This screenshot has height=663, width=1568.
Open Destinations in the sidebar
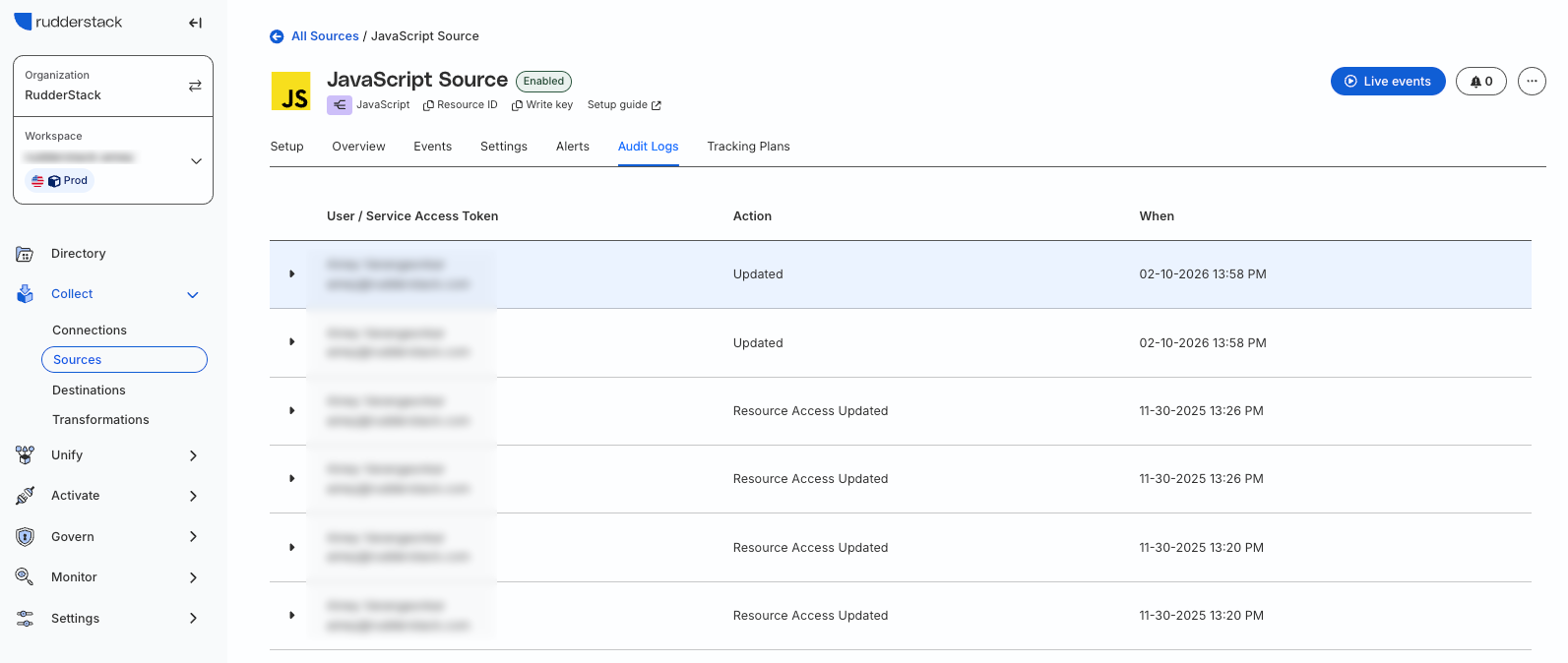pos(89,391)
